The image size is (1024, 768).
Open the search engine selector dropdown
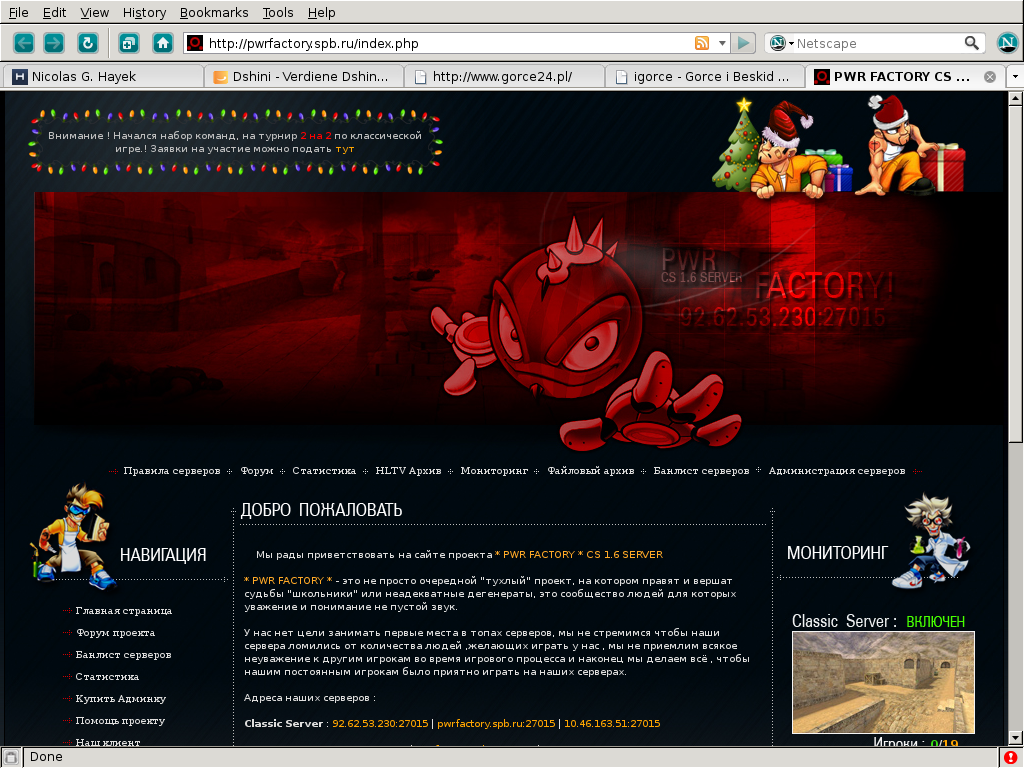coord(780,43)
